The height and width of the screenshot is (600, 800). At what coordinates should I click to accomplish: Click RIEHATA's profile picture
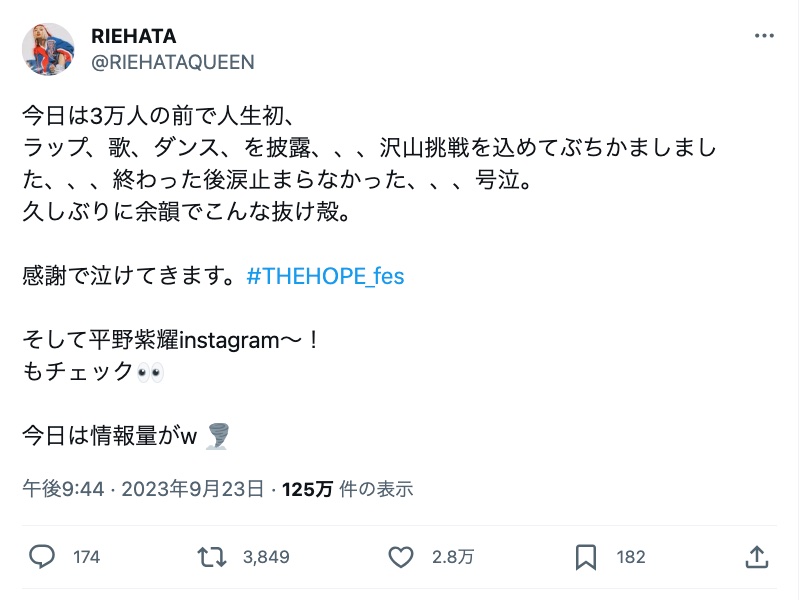click(x=48, y=47)
